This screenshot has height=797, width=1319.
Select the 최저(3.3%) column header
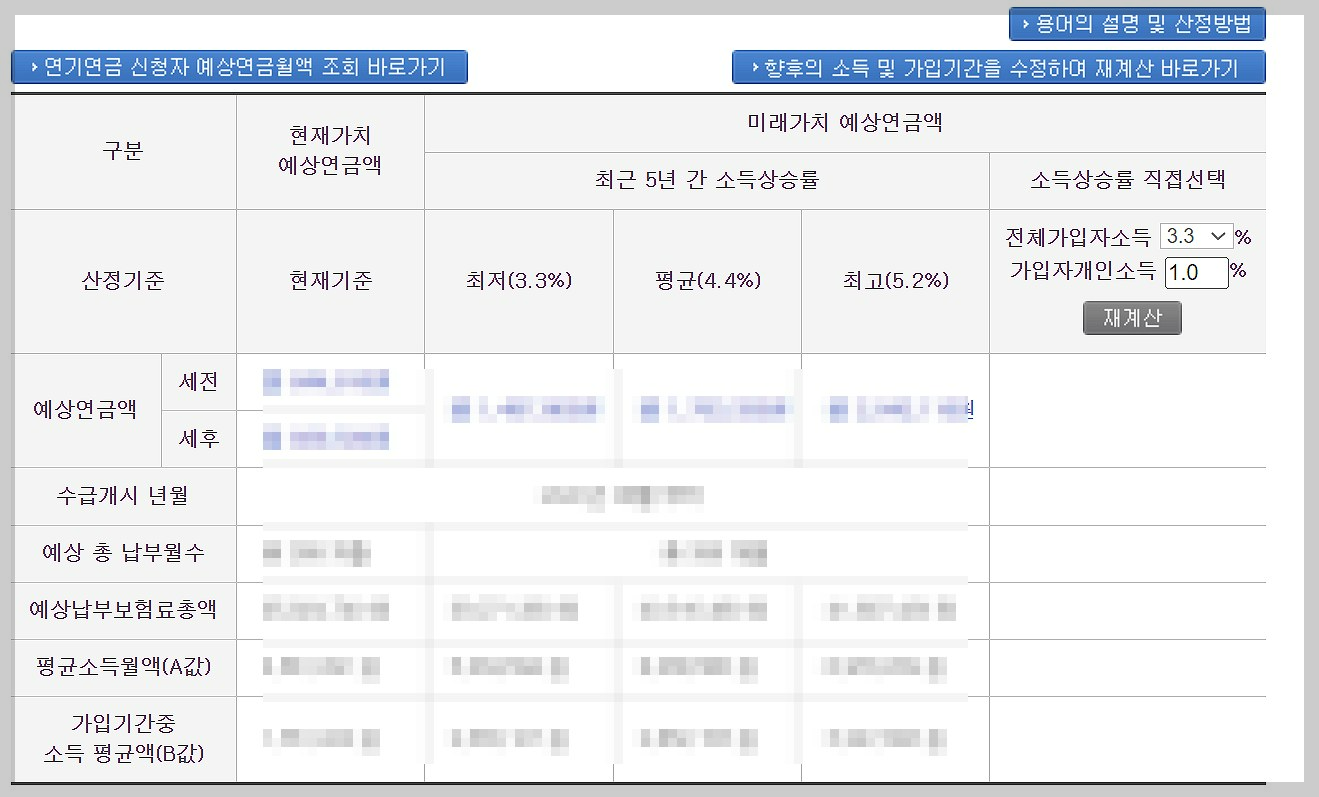(519, 281)
